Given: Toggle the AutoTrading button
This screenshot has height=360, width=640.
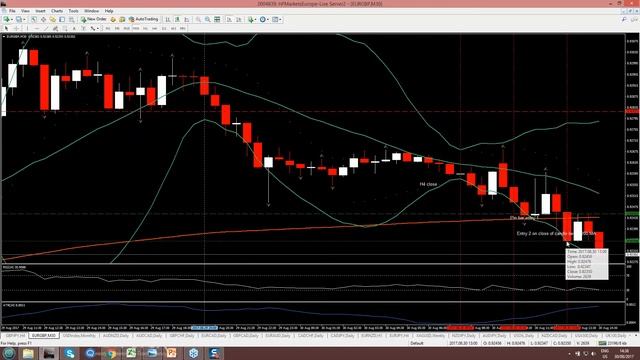Looking at the screenshot, I should 143,19.
